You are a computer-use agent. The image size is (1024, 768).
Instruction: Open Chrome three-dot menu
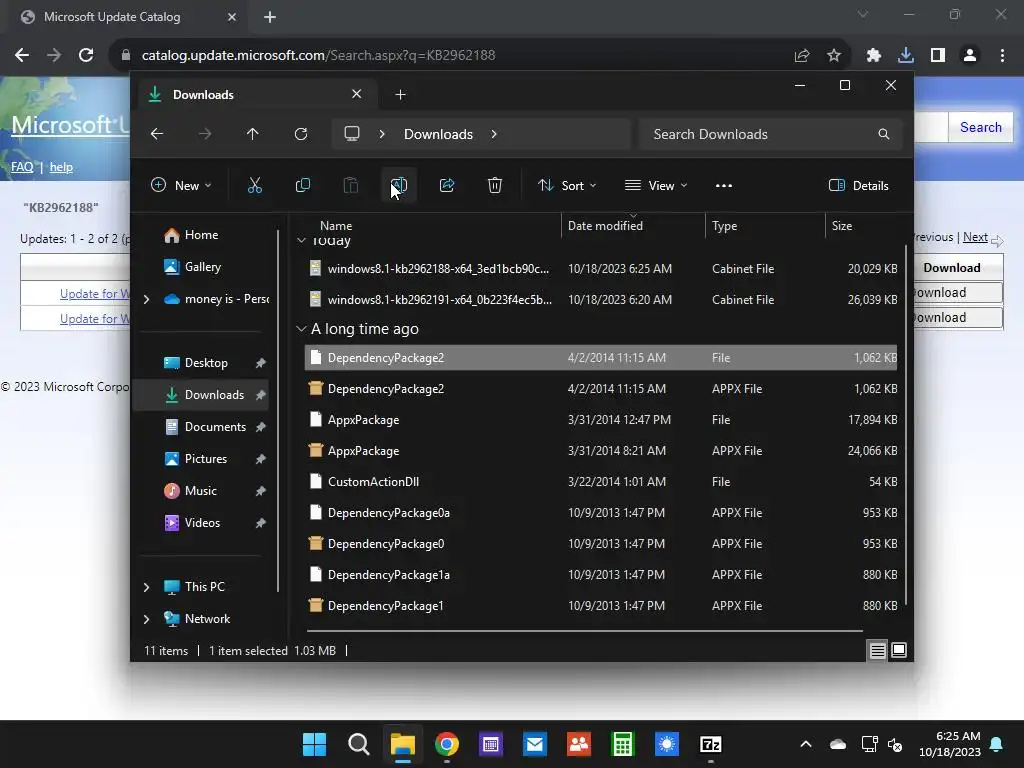[1002, 56]
